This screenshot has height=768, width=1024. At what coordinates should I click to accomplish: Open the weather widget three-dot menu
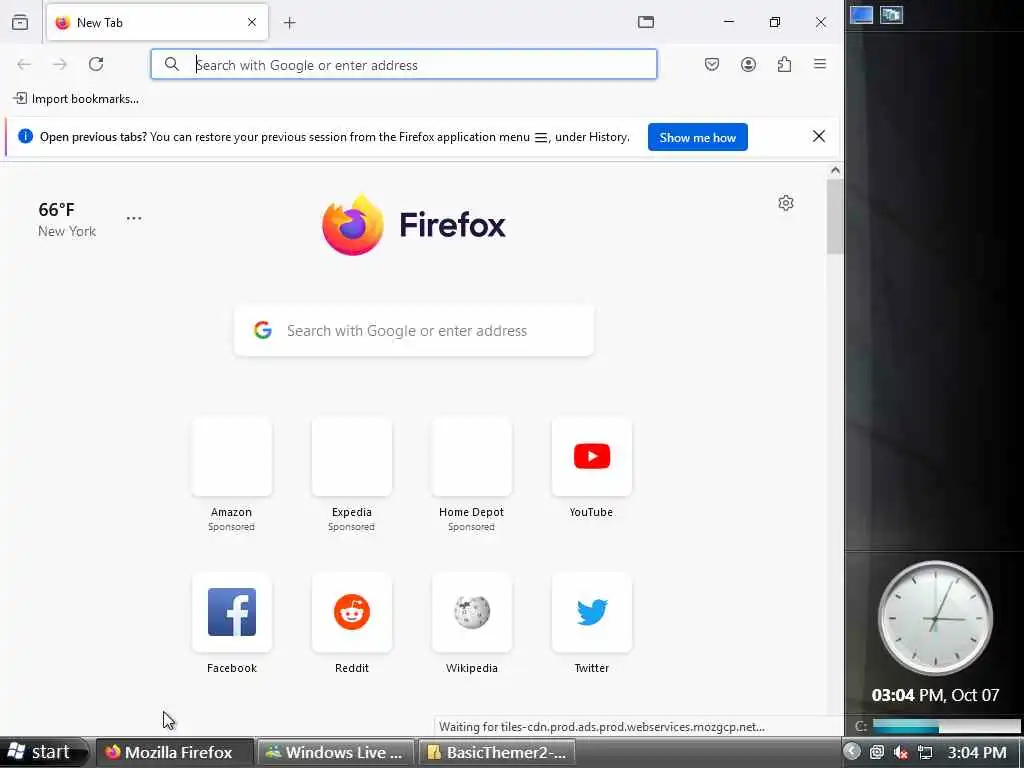(x=134, y=218)
